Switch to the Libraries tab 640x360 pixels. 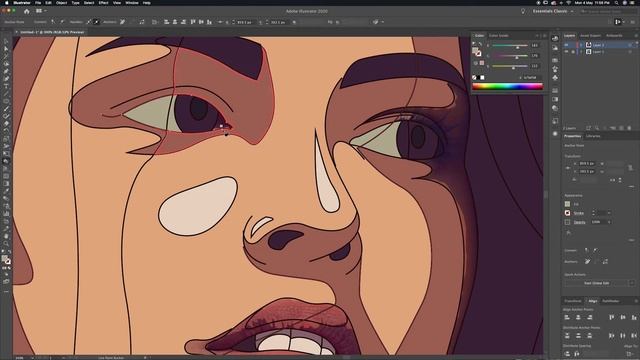pyautogui.click(x=593, y=136)
